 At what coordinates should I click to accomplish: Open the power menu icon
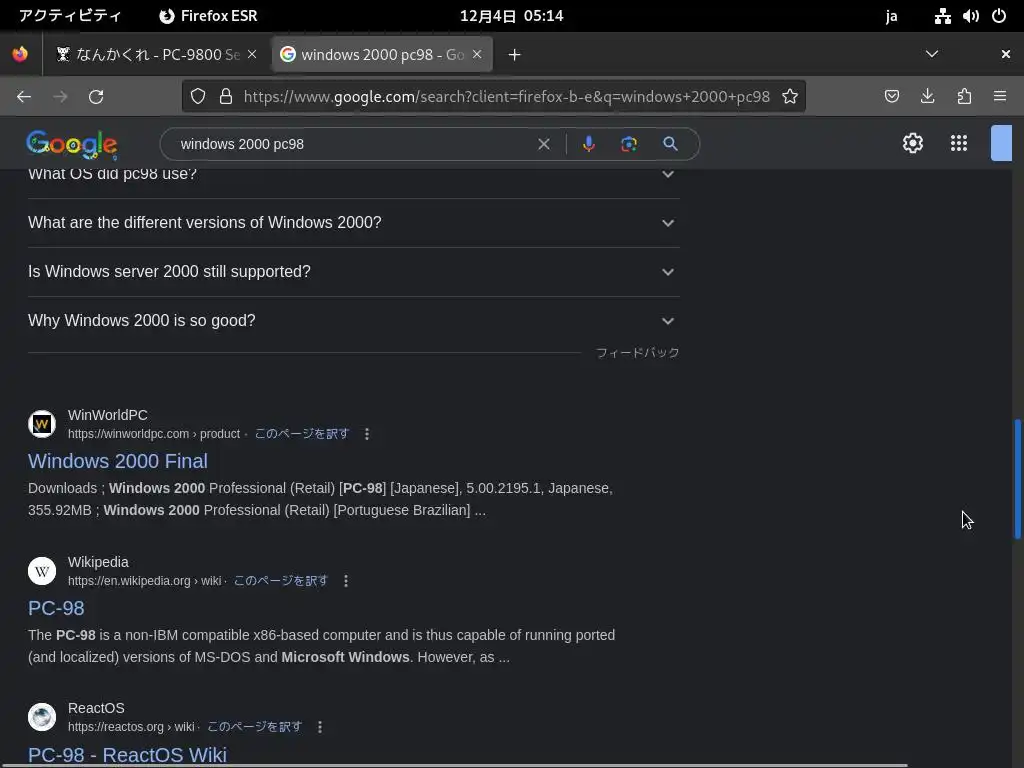click(x=999, y=16)
